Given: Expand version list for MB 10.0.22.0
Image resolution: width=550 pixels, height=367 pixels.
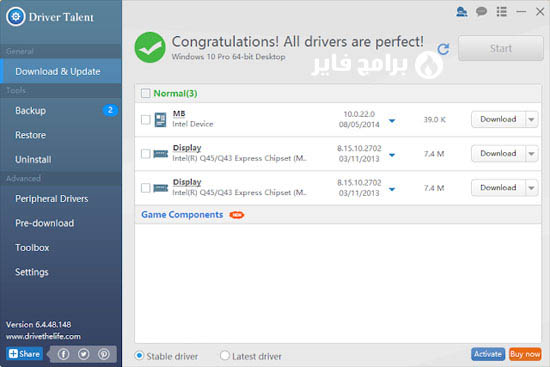Looking at the screenshot, I should pos(392,121).
